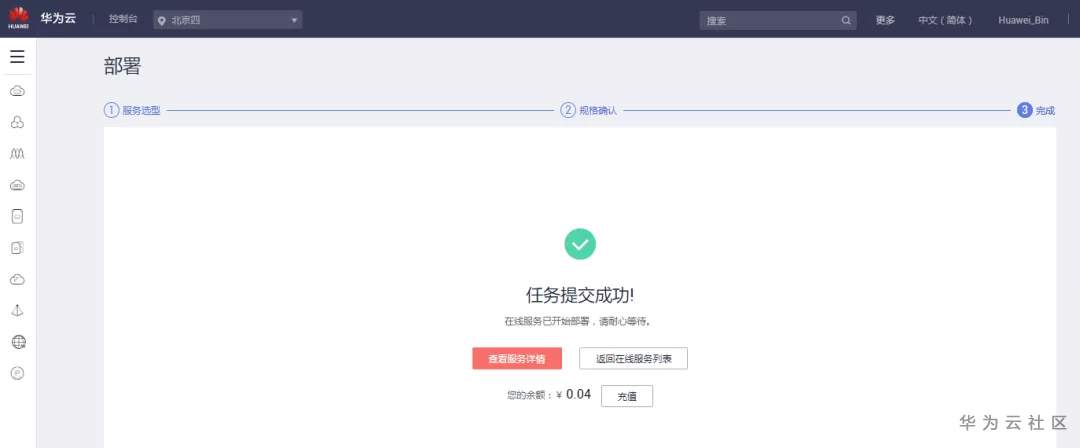Select step 2 规格确认
This screenshot has width=1080, height=448.
click(x=589, y=110)
